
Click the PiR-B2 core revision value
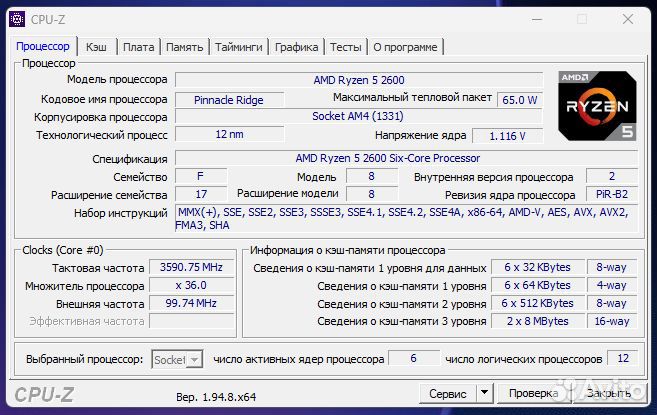click(x=612, y=194)
